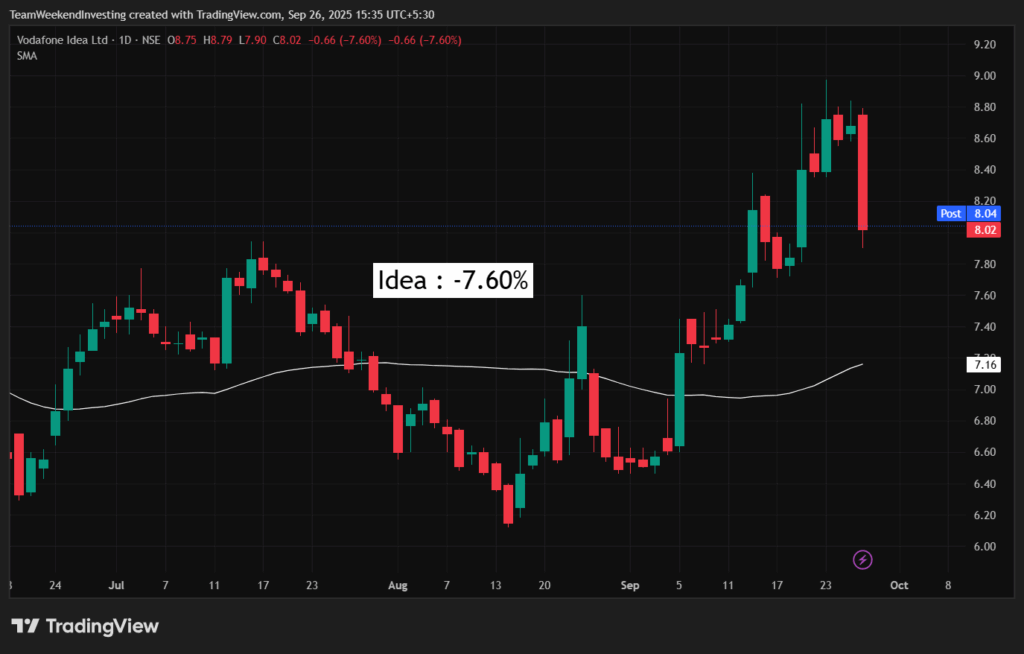Click the 6.80 price axis label

(x=984, y=421)
